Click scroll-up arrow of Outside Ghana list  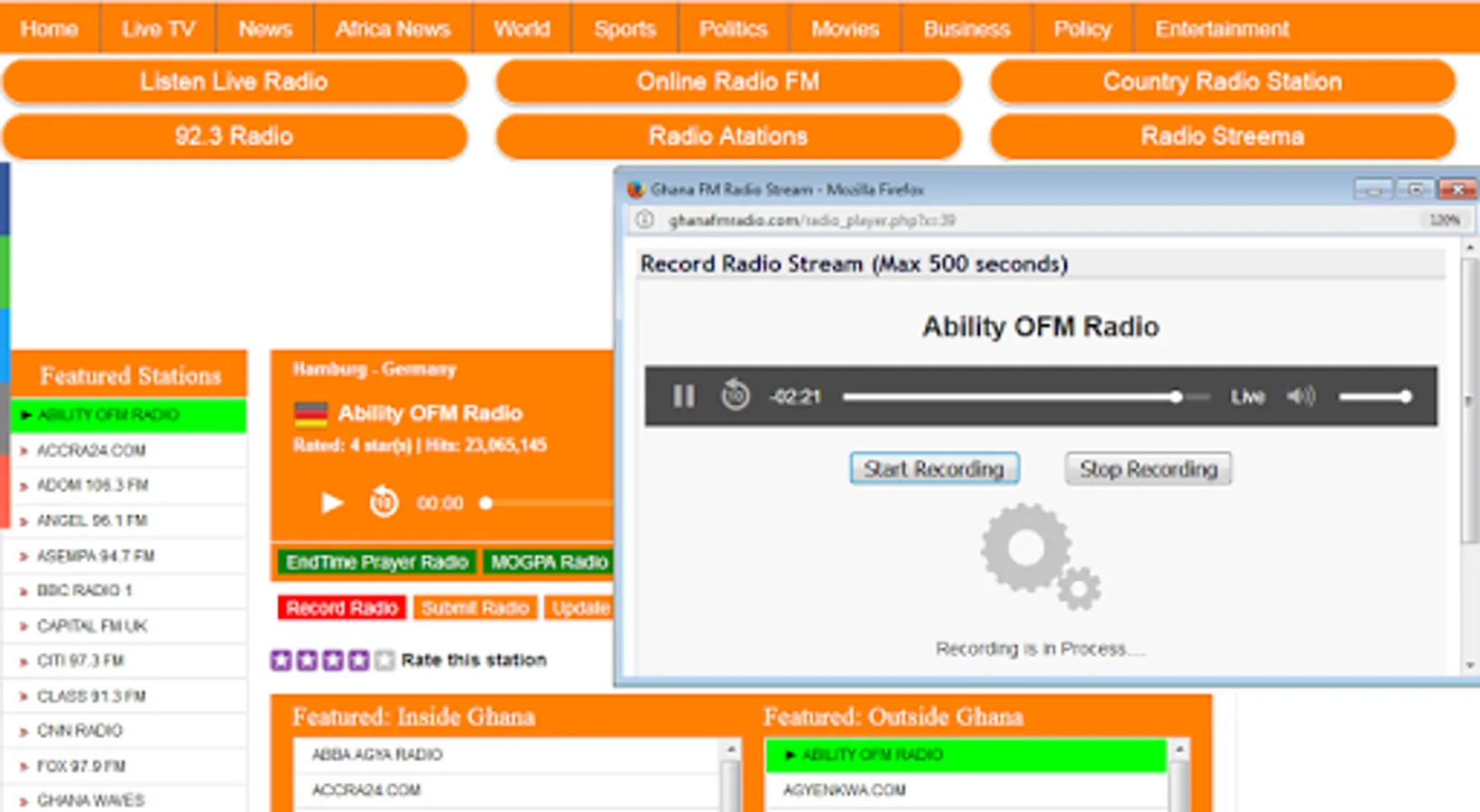point(1179,750)
